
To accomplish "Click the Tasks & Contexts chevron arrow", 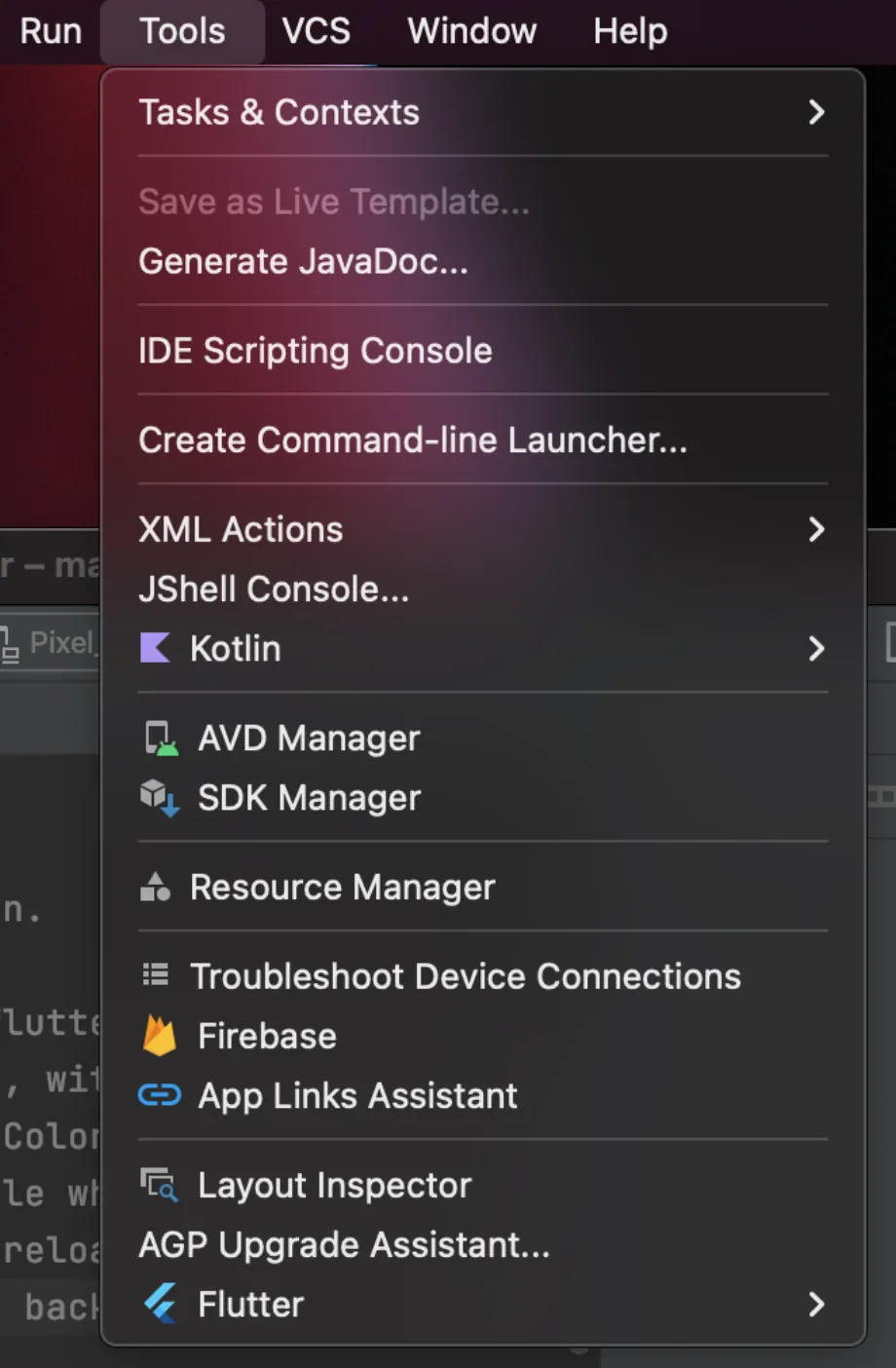I will (816, 112).
